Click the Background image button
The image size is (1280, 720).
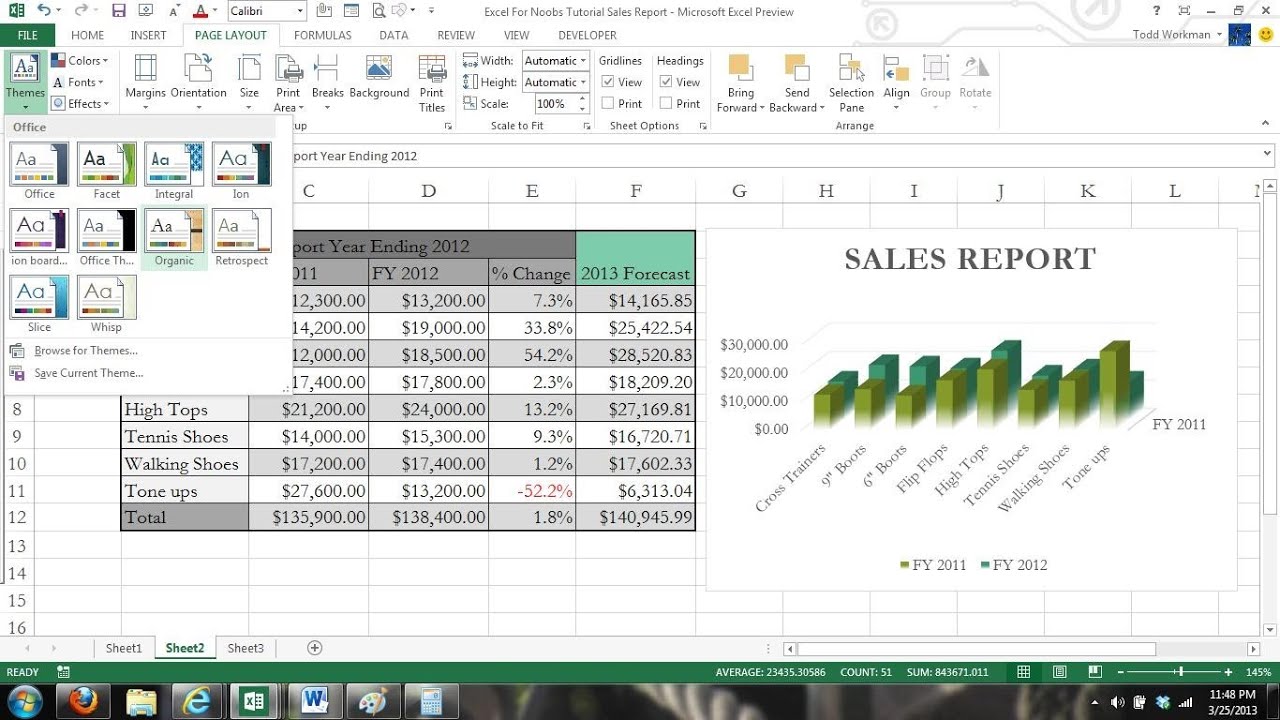click(379, 78)
